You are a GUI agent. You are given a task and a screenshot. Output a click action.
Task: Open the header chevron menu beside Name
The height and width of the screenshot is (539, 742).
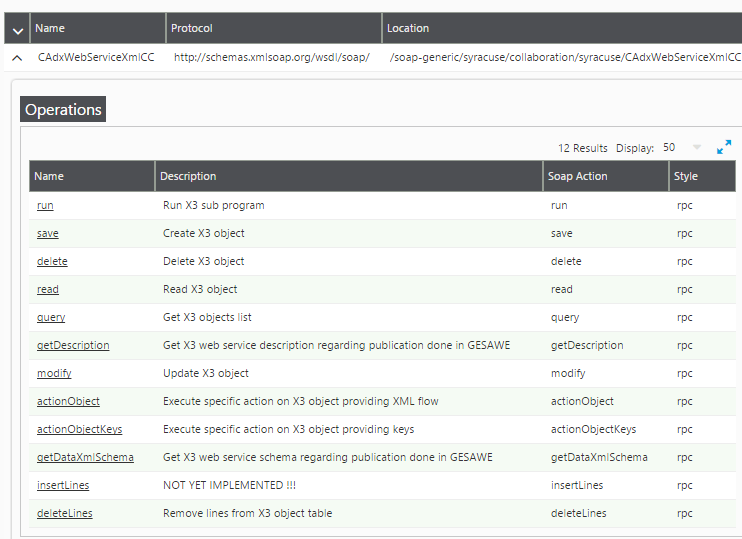[x=18, y=31]
